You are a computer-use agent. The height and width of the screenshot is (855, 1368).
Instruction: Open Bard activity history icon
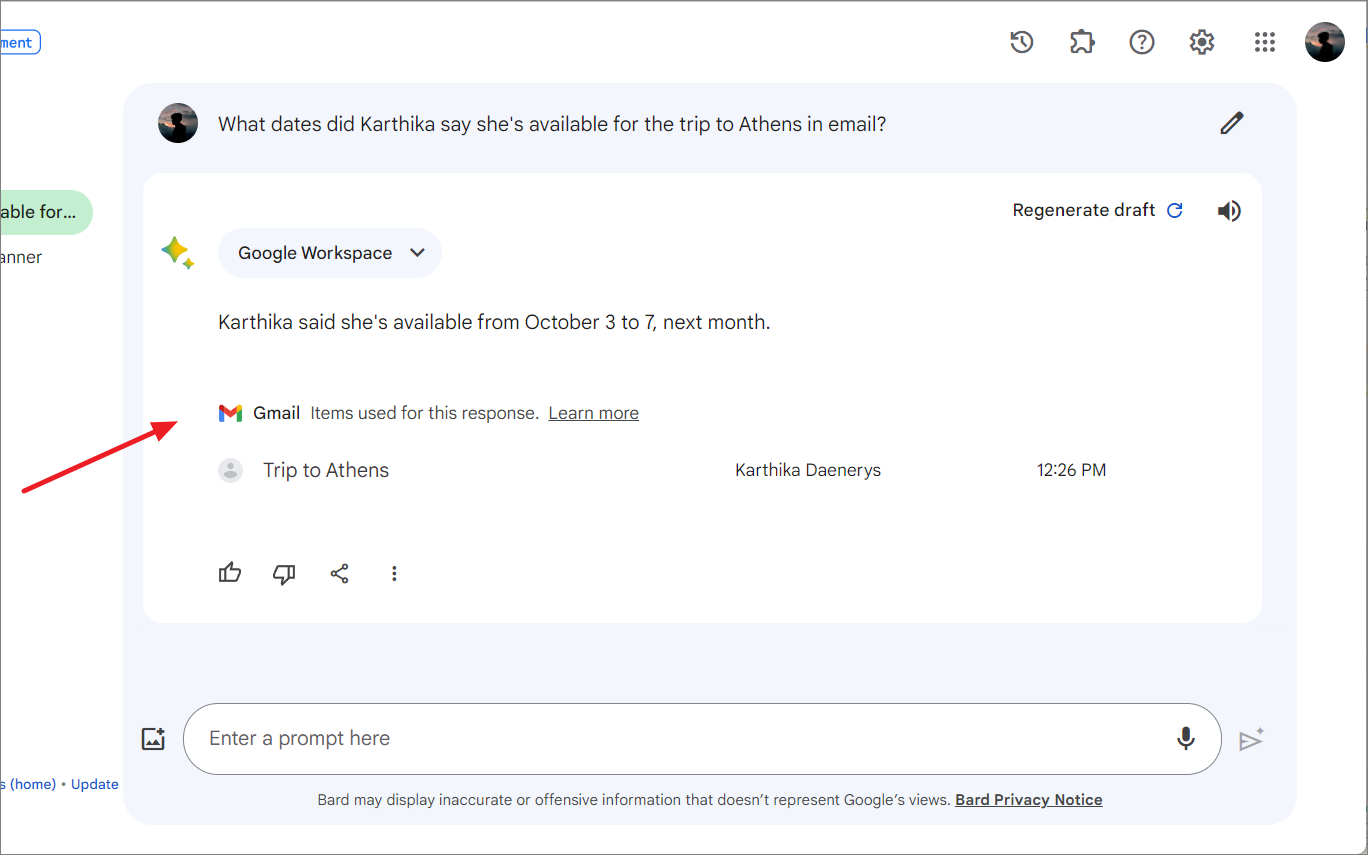tap(1021, 42)
